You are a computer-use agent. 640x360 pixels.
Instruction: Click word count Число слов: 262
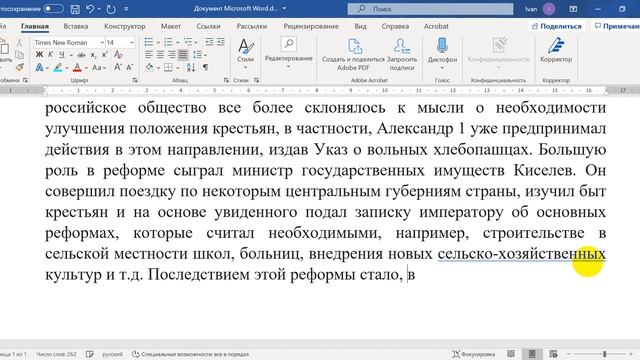[x=56, y=354]
